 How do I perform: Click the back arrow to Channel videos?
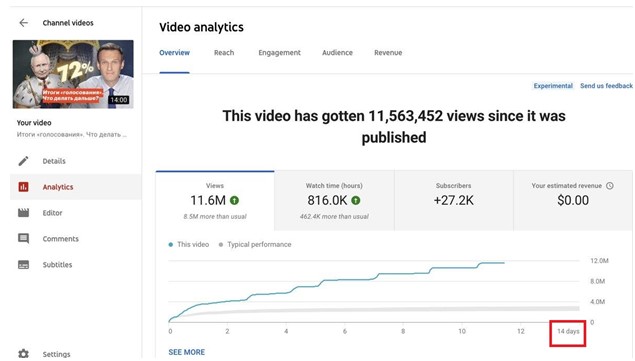(23, 23)
